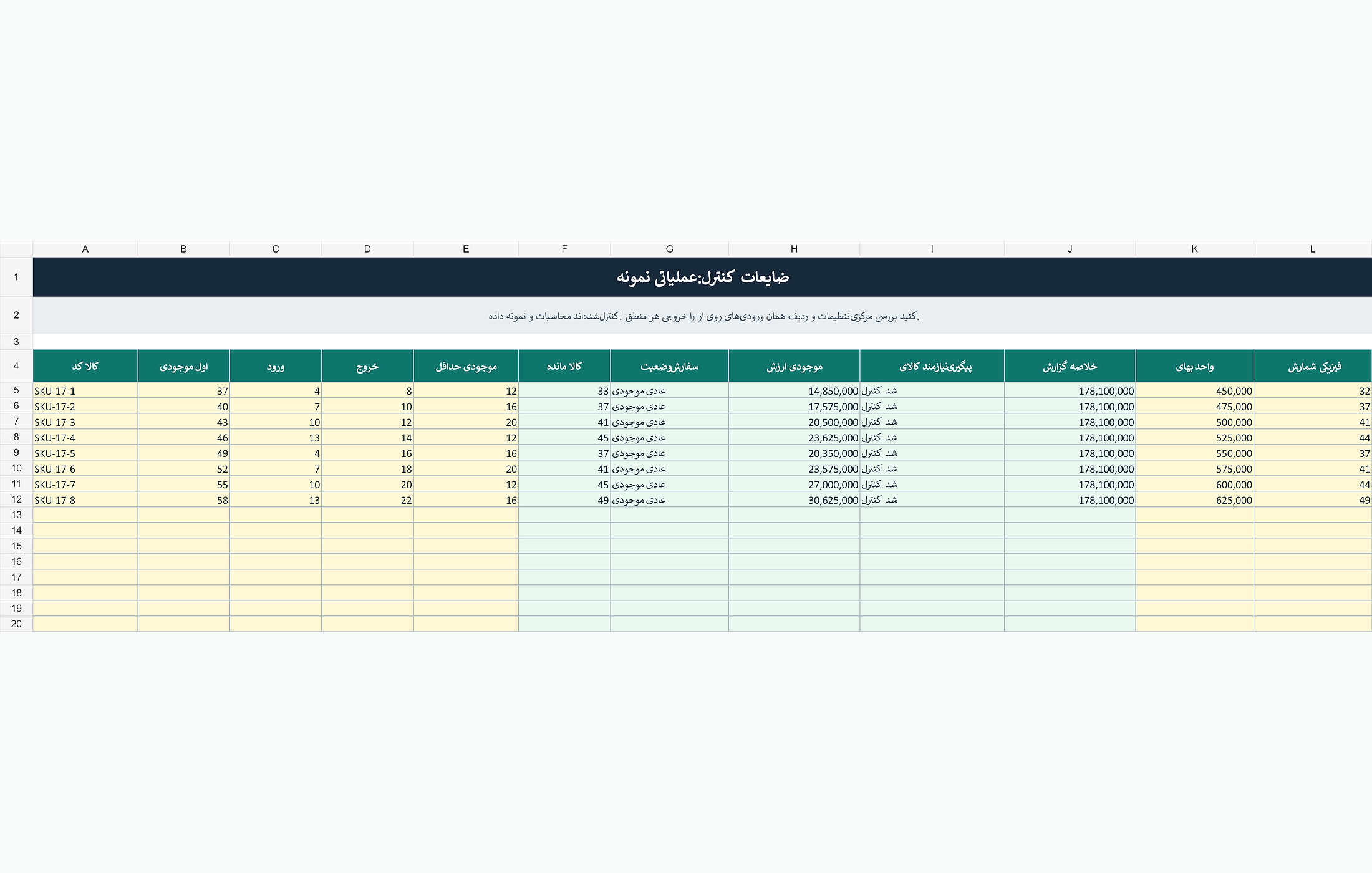The width and height of the screenshot is (1372, 873).
Task: Select column J header
Action: (1070, 249)
